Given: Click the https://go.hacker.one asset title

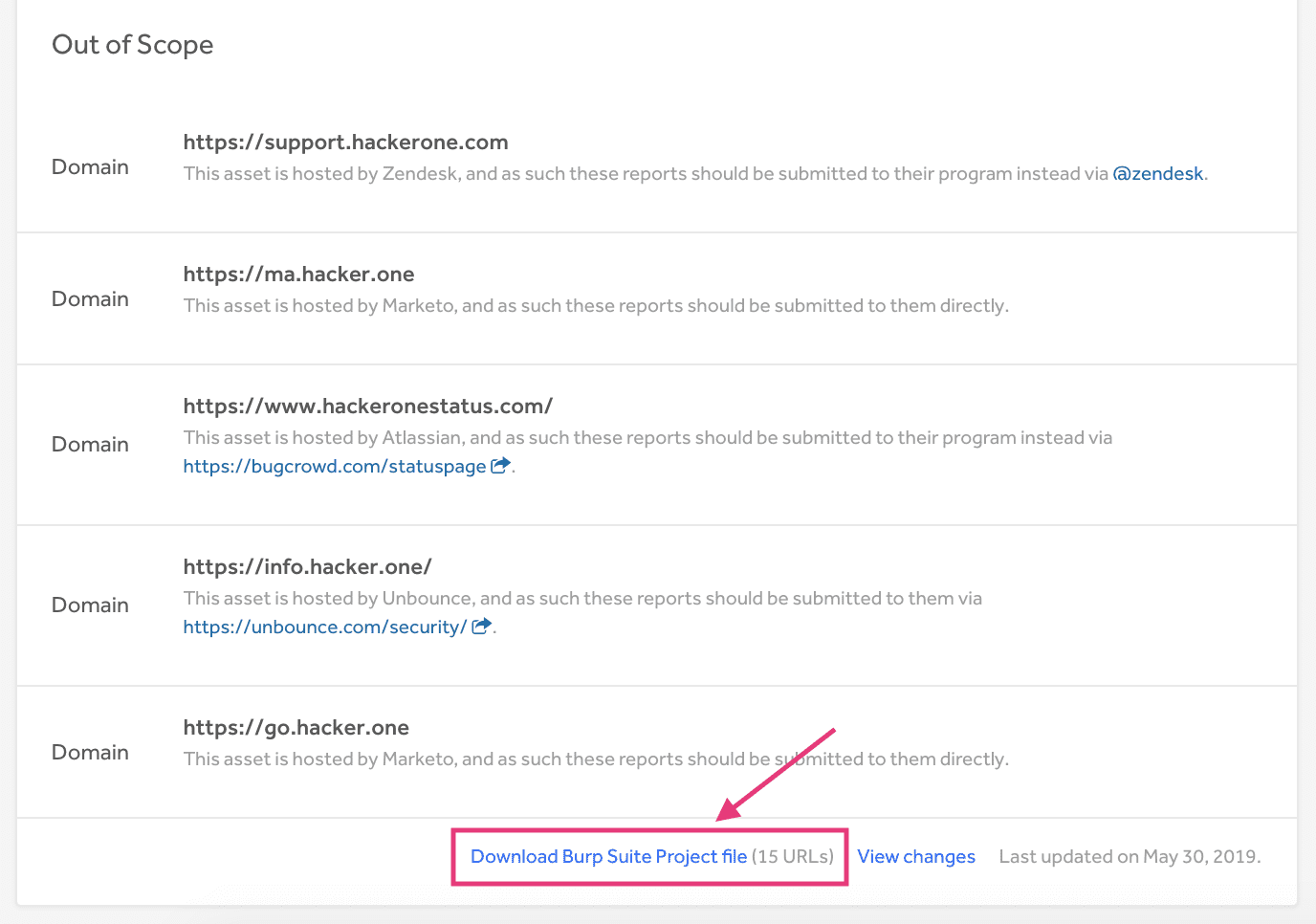Looking at the screenshot, I should click(296, 728).
